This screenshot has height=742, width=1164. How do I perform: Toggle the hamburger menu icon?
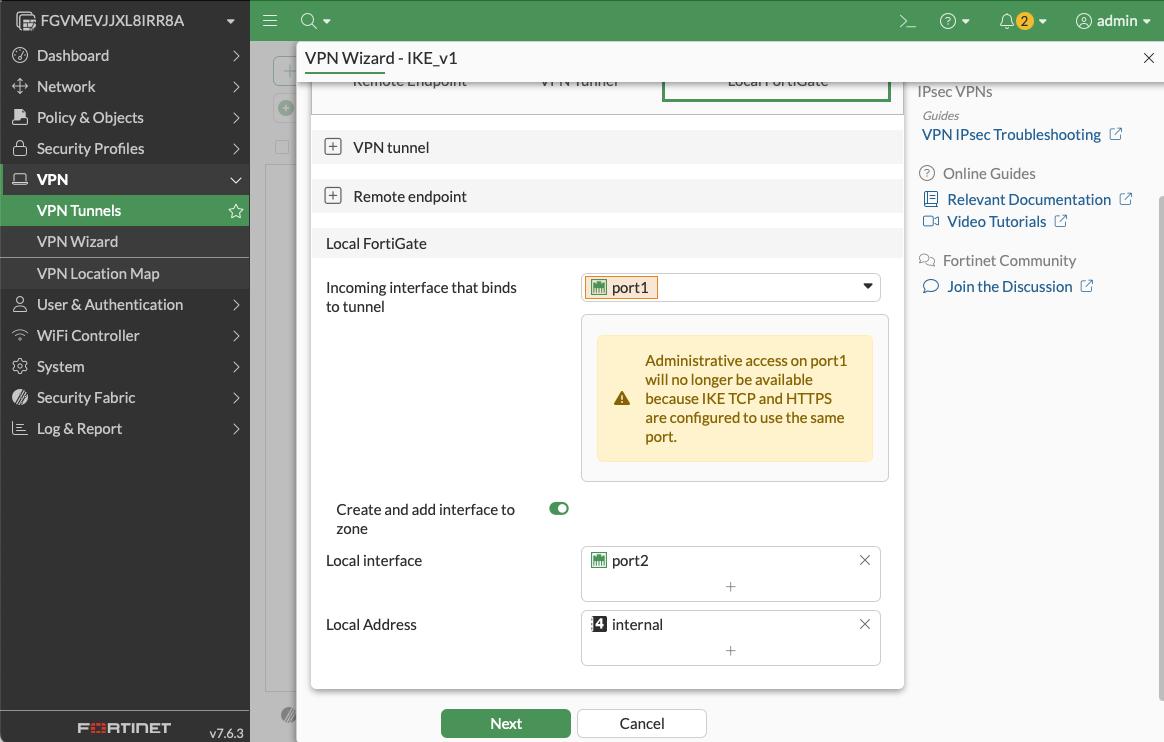pos(270,21)
